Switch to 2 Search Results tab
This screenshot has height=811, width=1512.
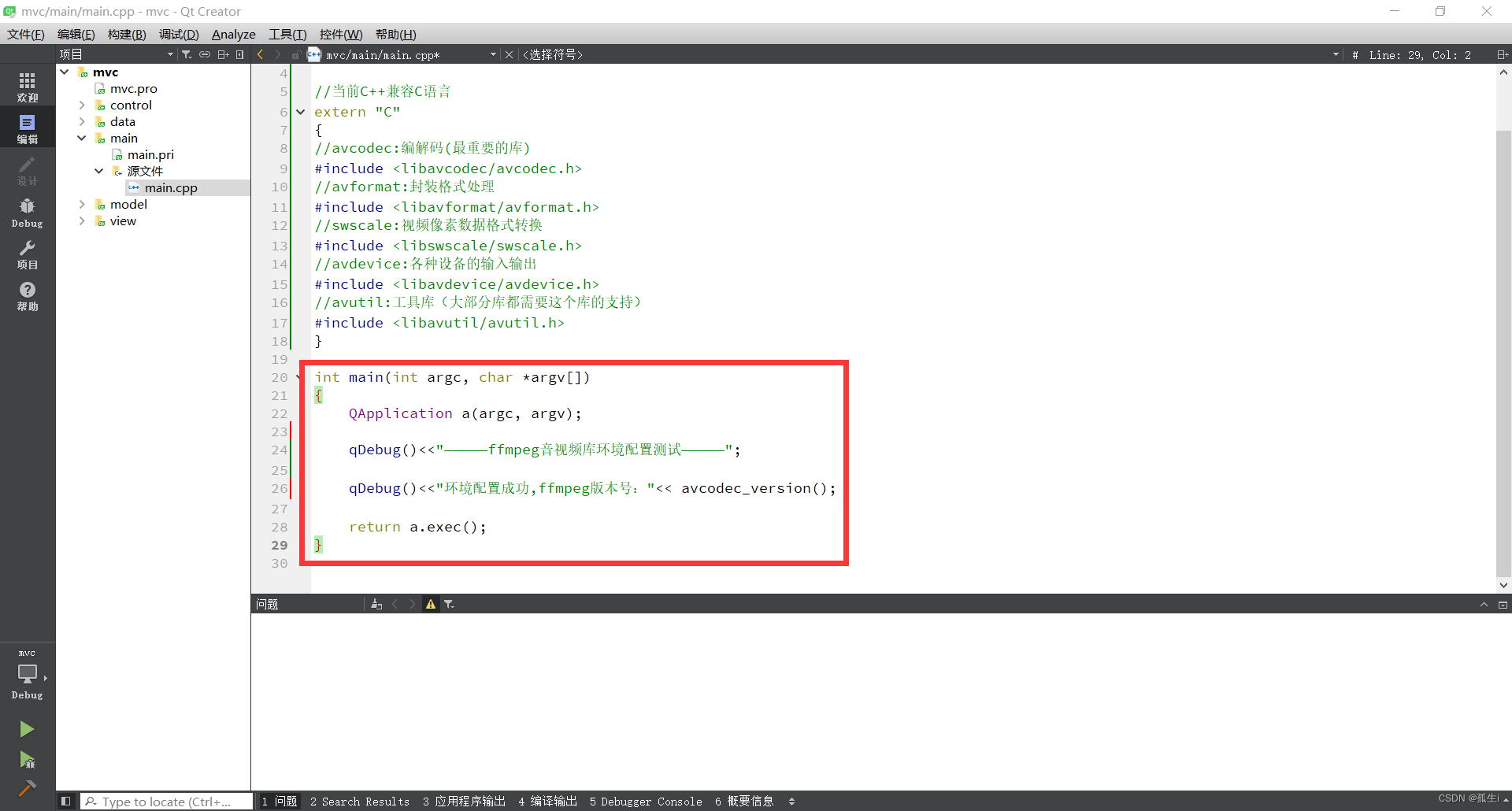point(360,801)
